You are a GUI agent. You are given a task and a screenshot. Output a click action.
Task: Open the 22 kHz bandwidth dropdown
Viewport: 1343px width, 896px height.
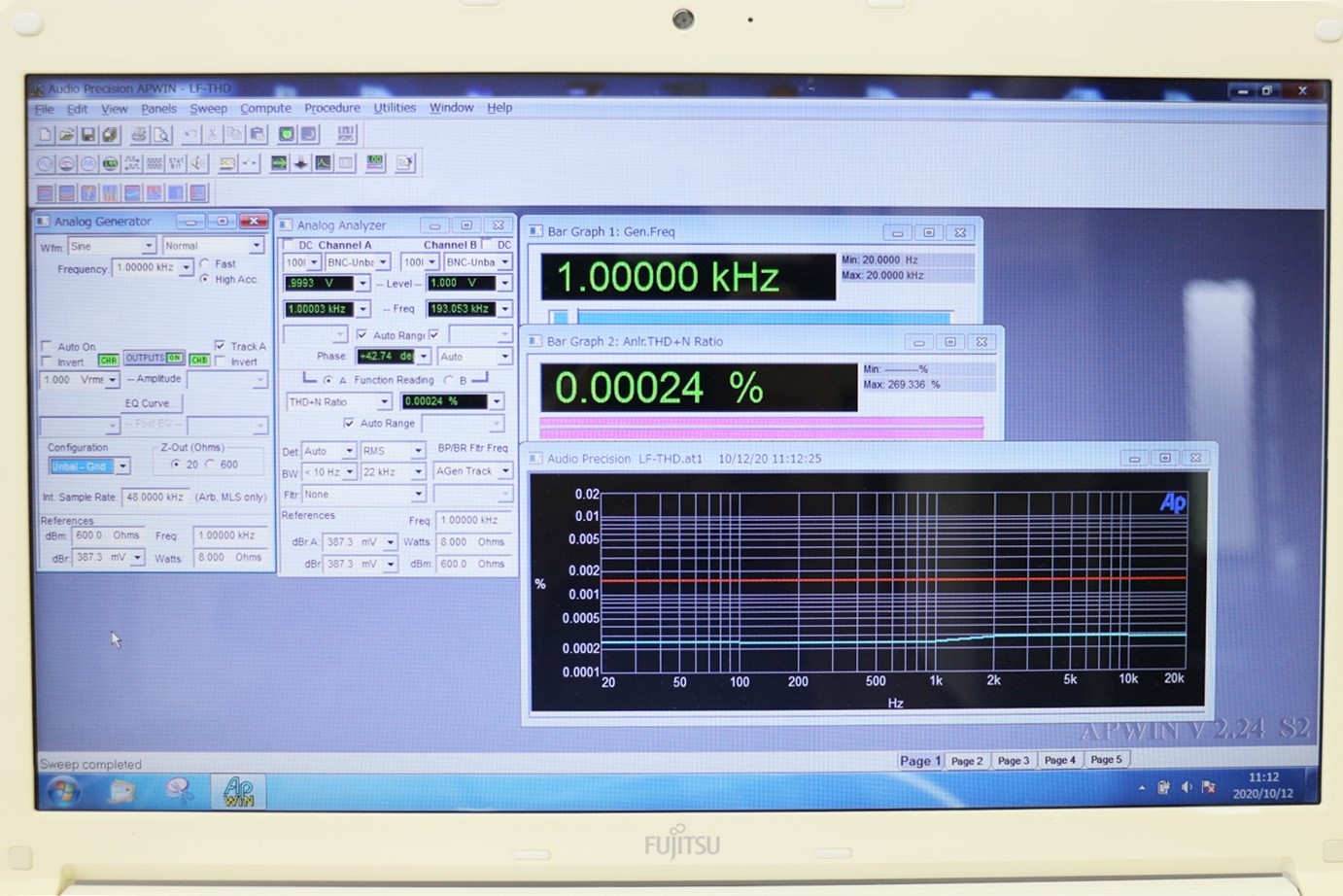[x=418, y=472]
